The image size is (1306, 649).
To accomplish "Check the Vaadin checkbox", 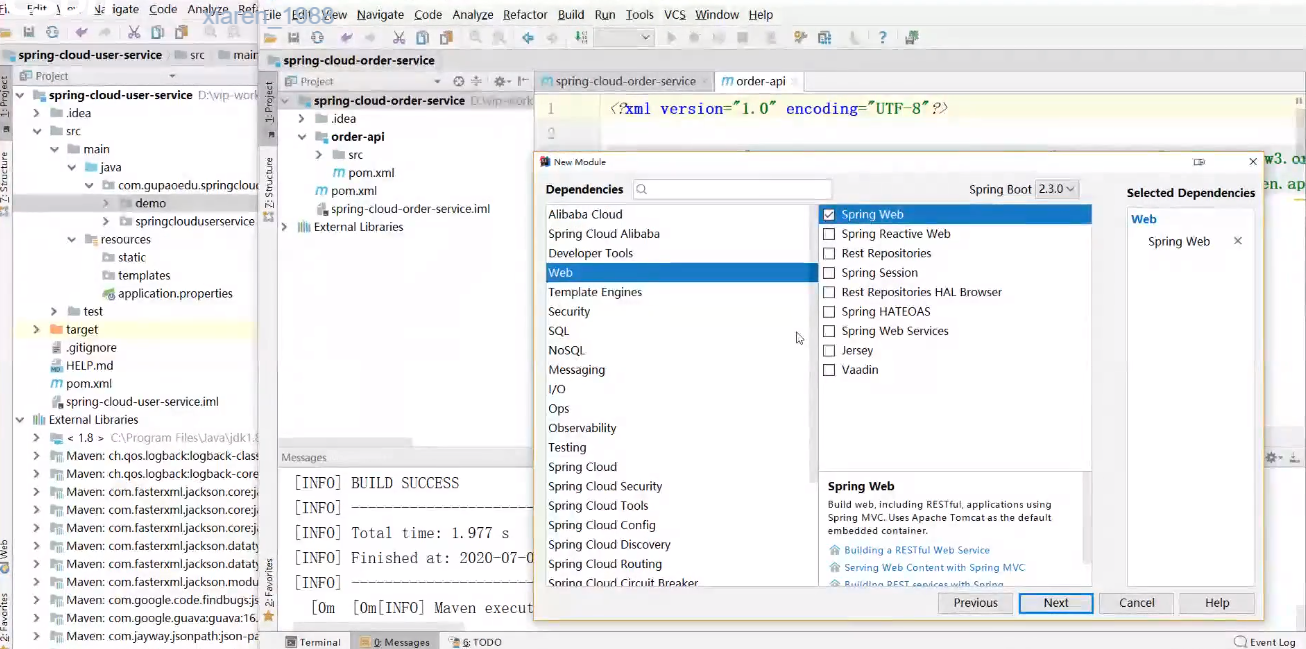I will pyautogui.click(x=828, y=370).
